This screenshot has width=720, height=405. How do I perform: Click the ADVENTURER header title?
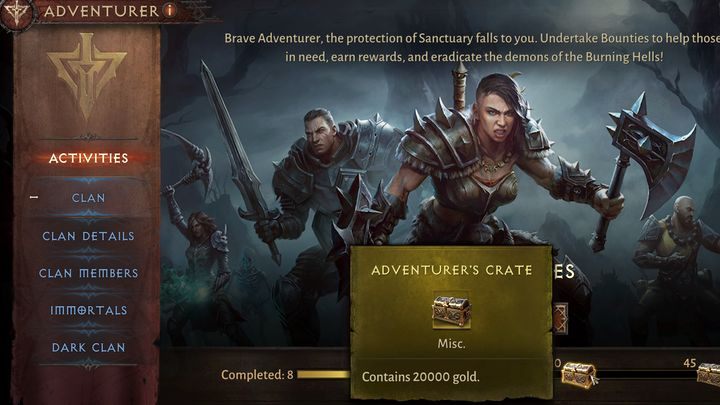click(101, 11)
